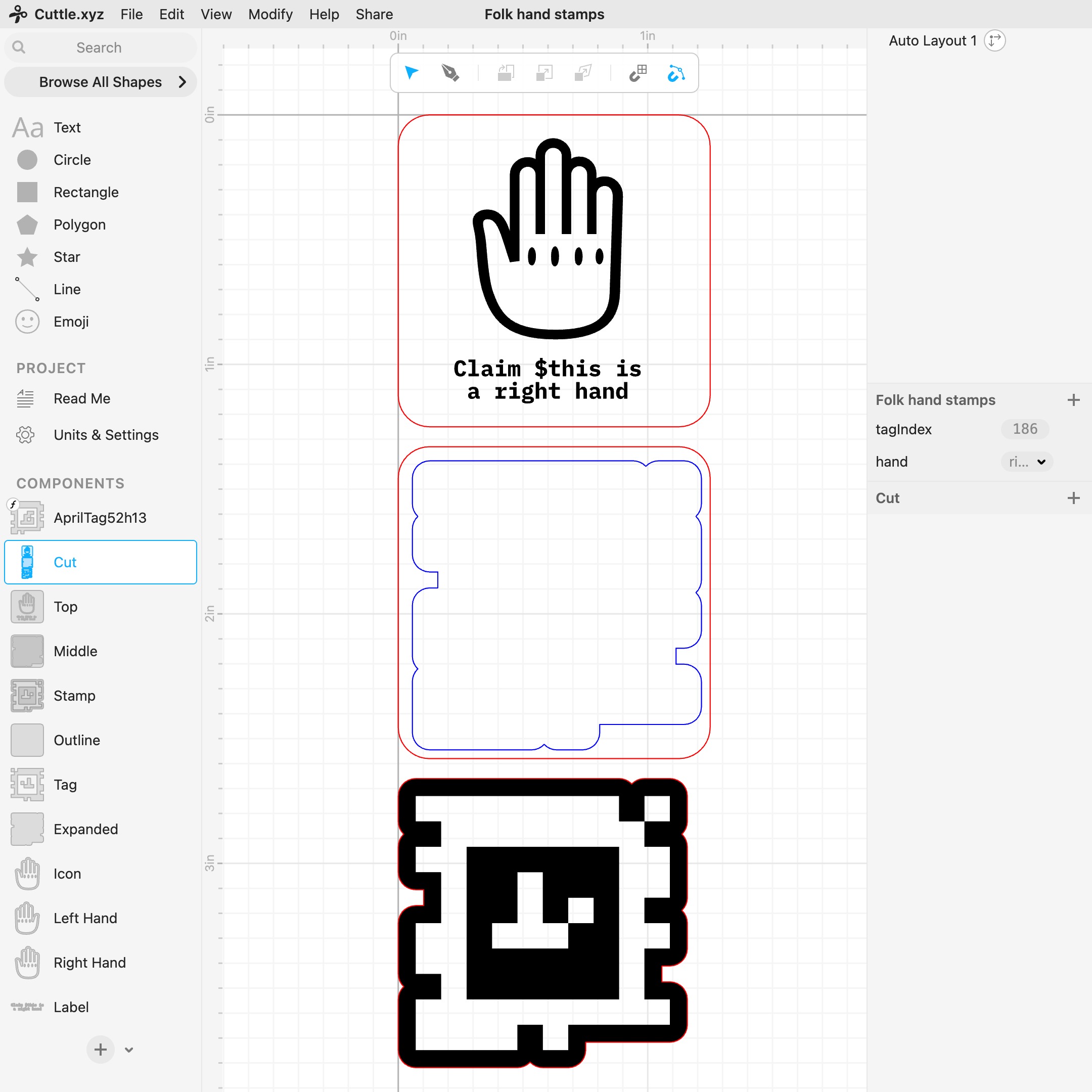Select the arrow Select tool
The width and height of the screenshot is (1092, 1092).
(x=412, y=73)
